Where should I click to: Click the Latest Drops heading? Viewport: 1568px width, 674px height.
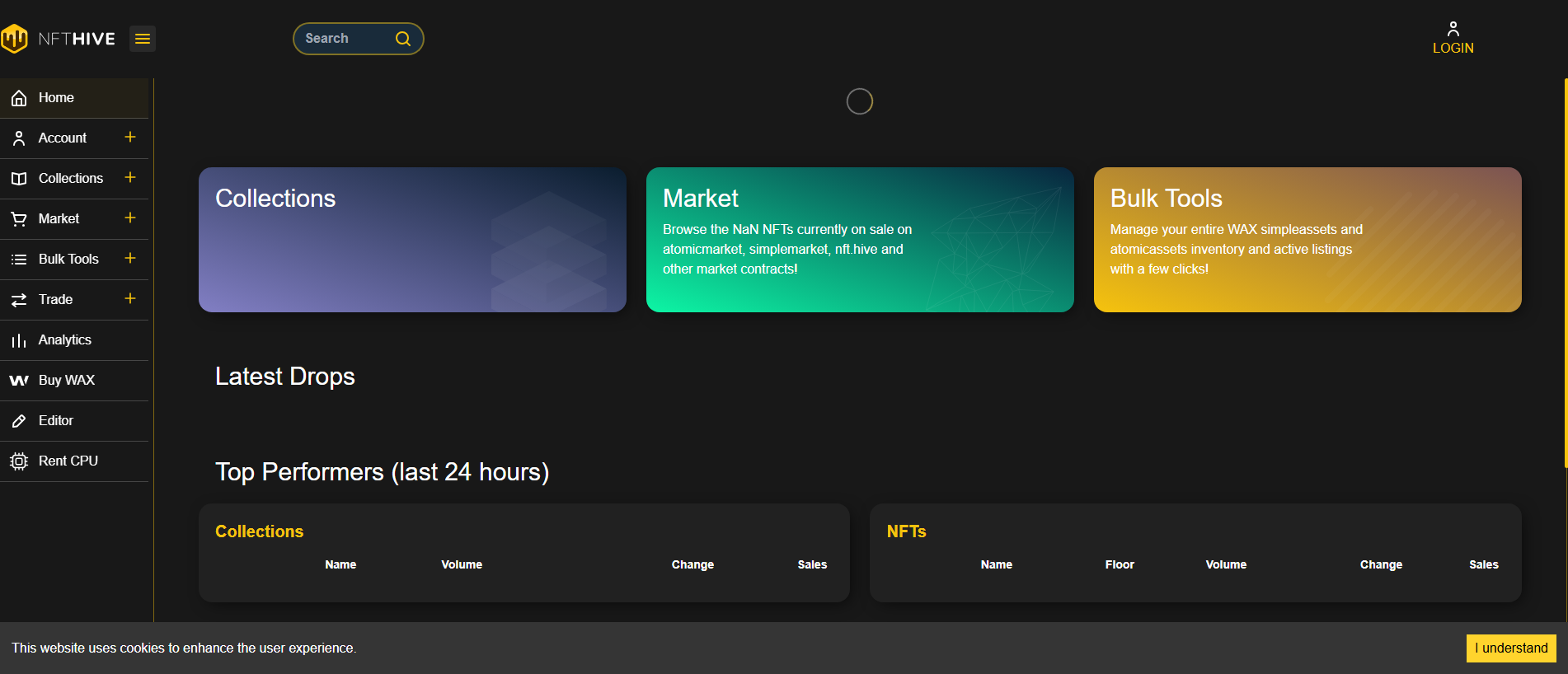(x=285, y=377)
